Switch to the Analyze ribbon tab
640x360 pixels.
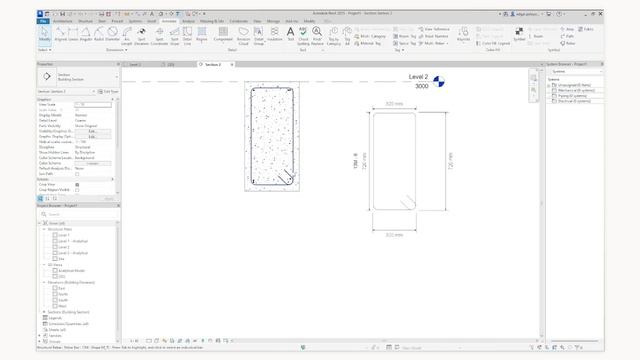point(188,21)
